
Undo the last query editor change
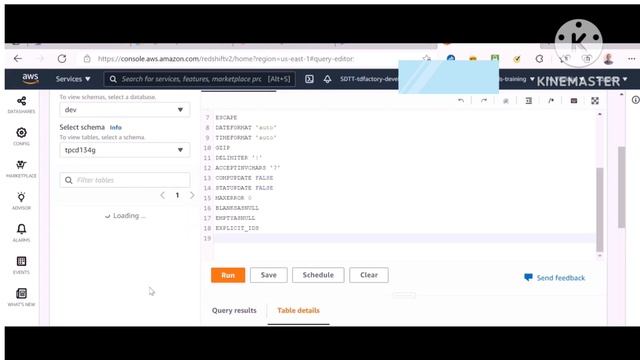pos(461,100)
